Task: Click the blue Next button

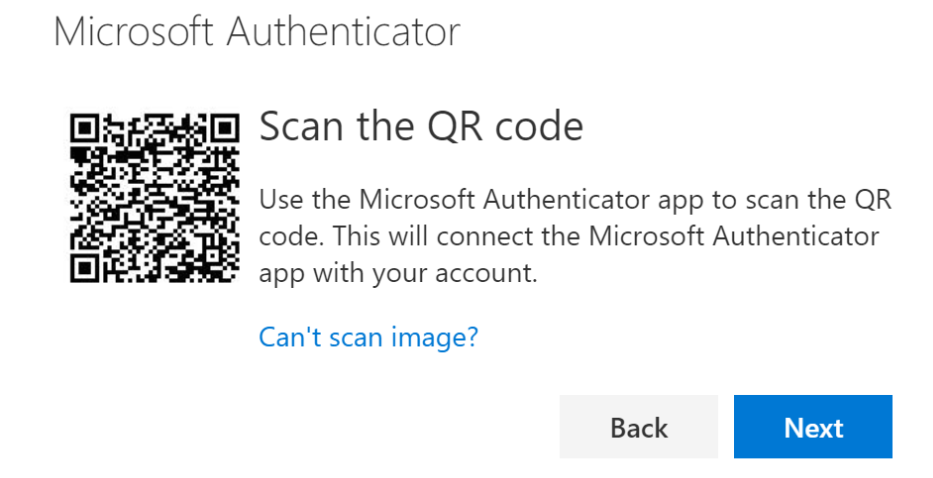Action: [813, 427]
